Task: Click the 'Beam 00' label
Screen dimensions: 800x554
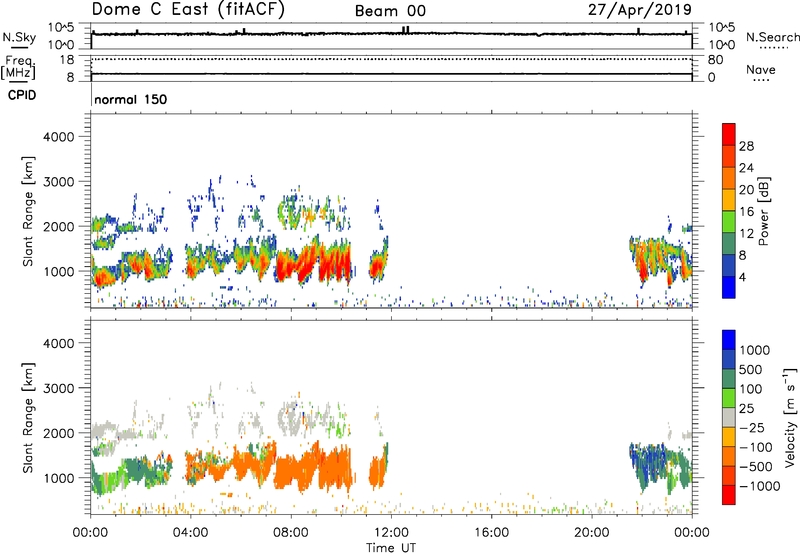Action: (x=390, y=11)
